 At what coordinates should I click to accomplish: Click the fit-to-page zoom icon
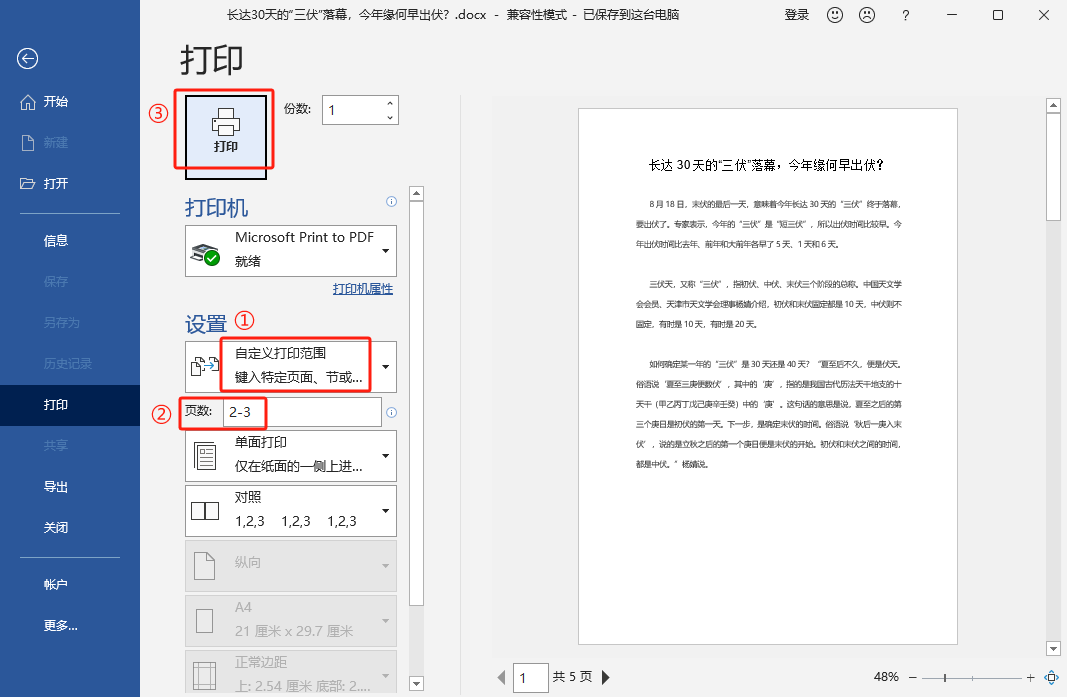pos(1052,676)
